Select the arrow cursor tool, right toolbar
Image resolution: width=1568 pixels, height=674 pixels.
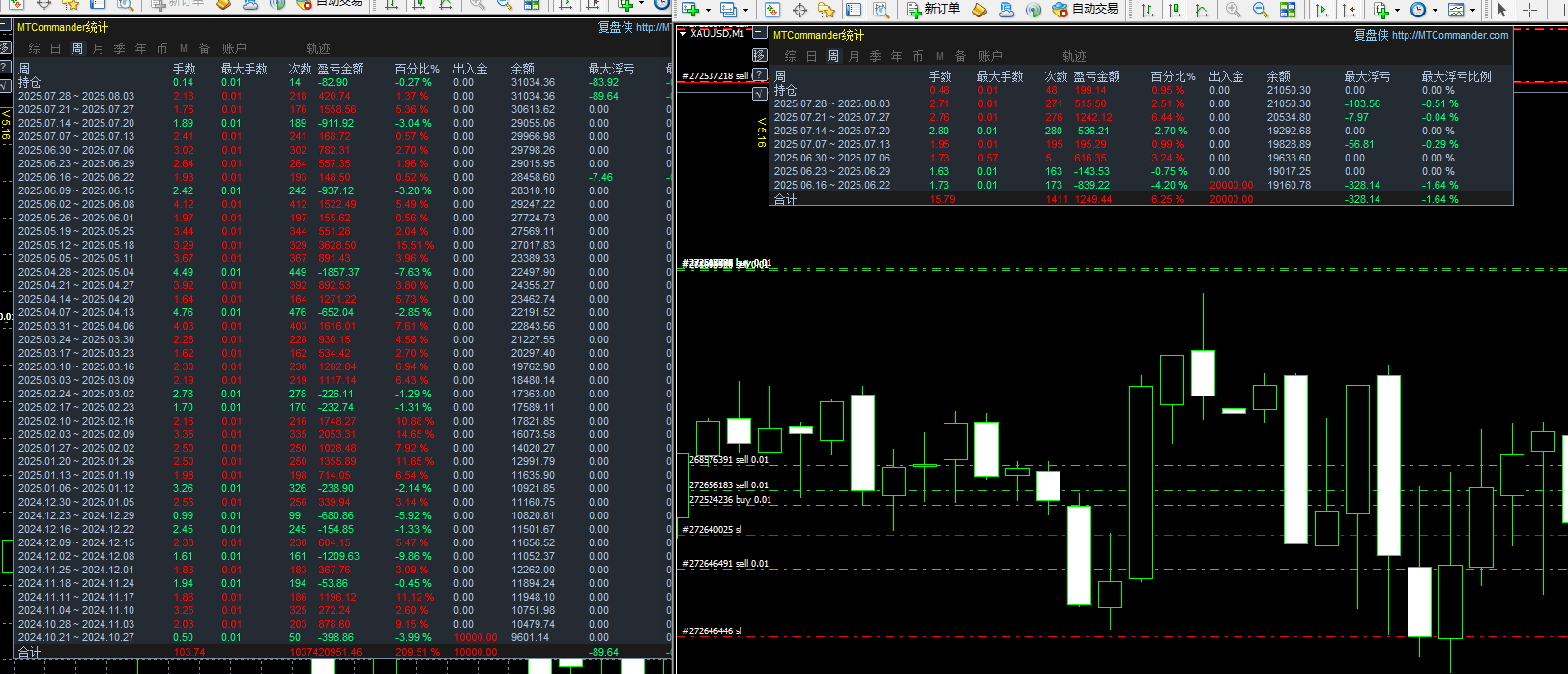tap(1501, 10)
